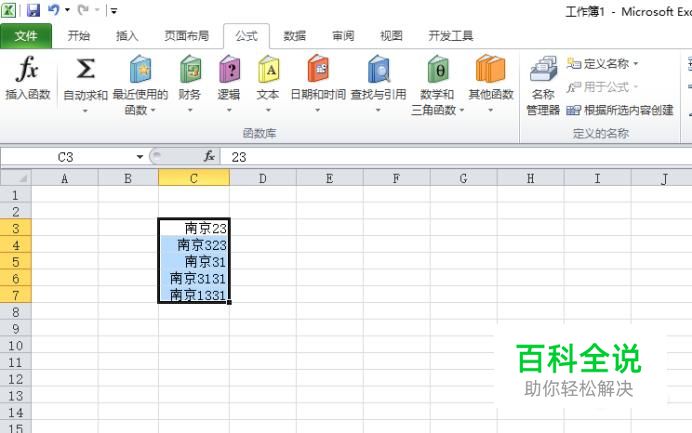This screenshot has height=433, width=692.
Task: Click Define Name (定义名称) button
Action: (x=598, y=64)
